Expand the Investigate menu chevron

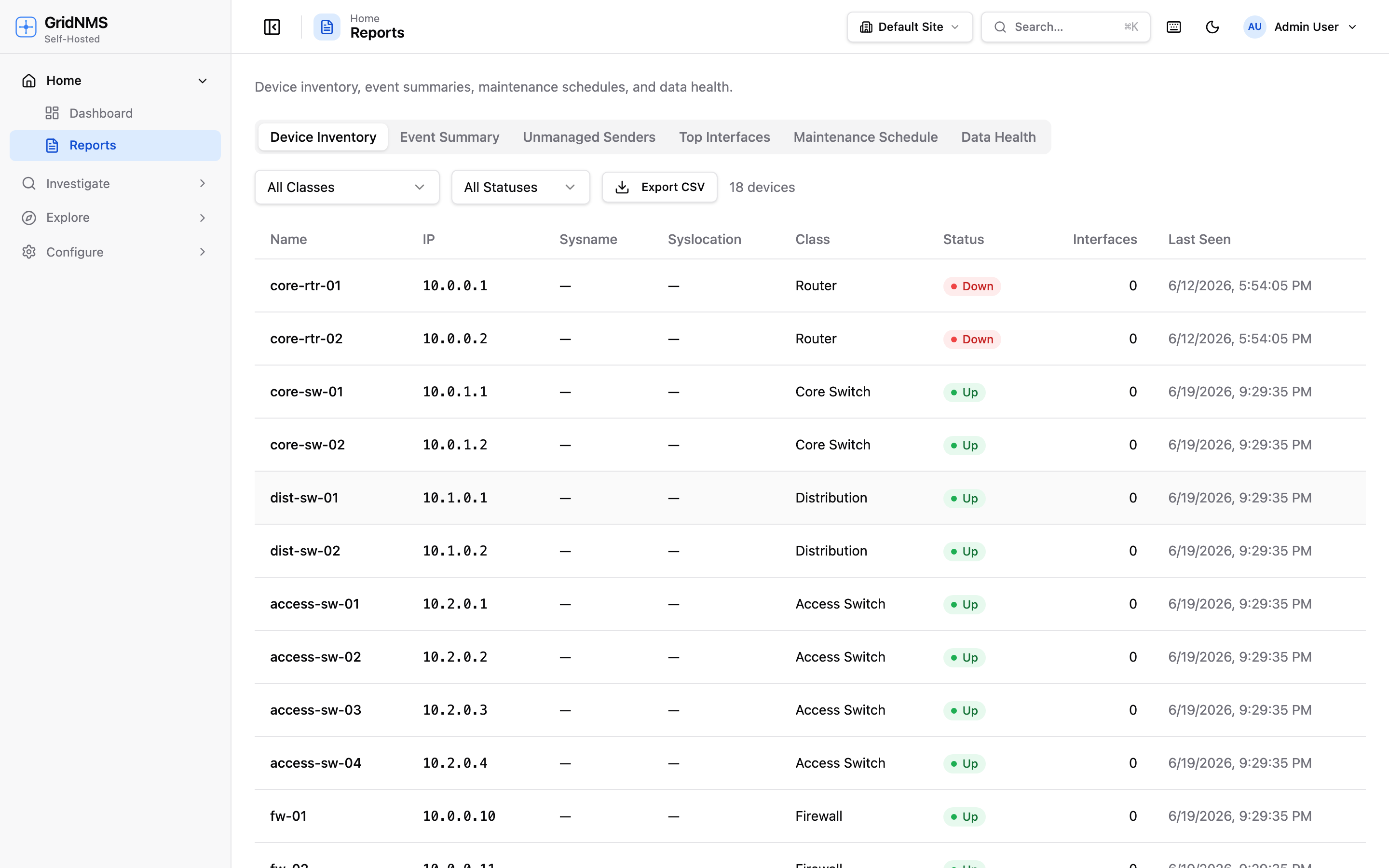tap(203, 183)
